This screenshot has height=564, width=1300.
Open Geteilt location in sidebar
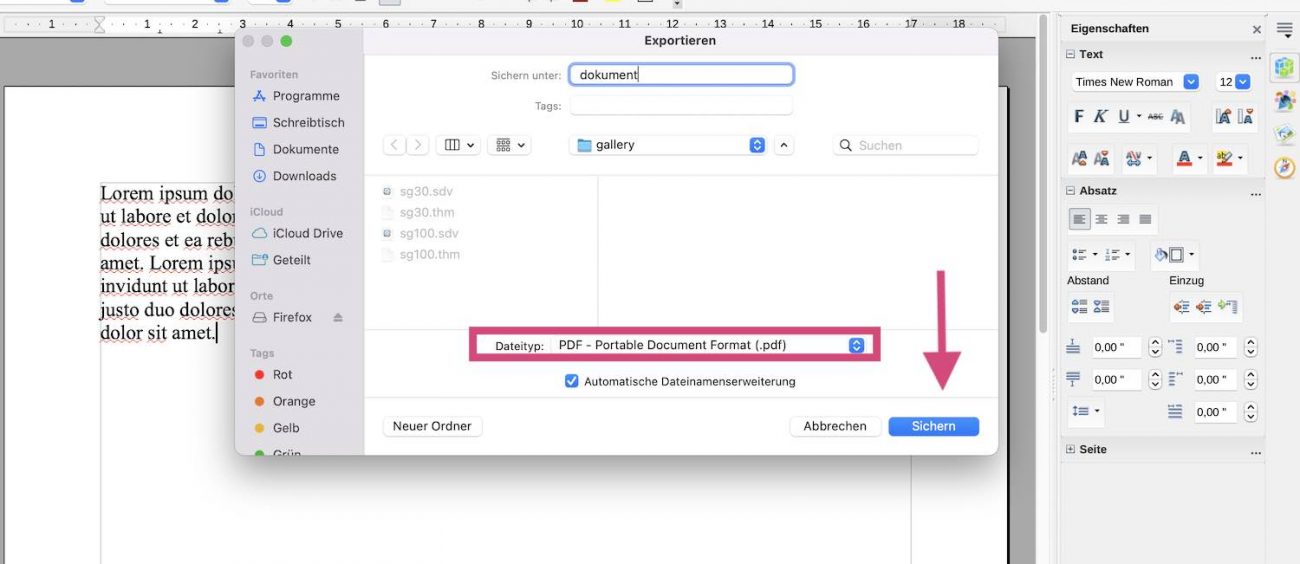click(x=282, y=260)
